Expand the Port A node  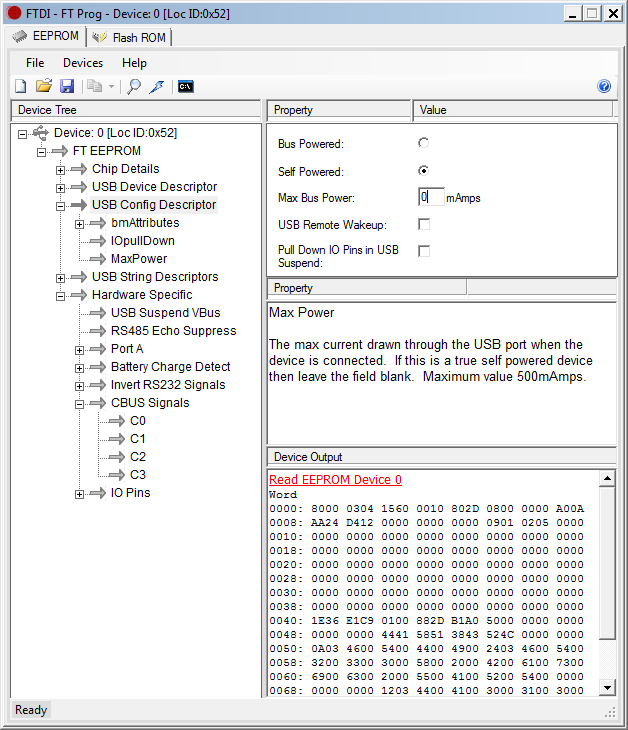click(80, 350)
